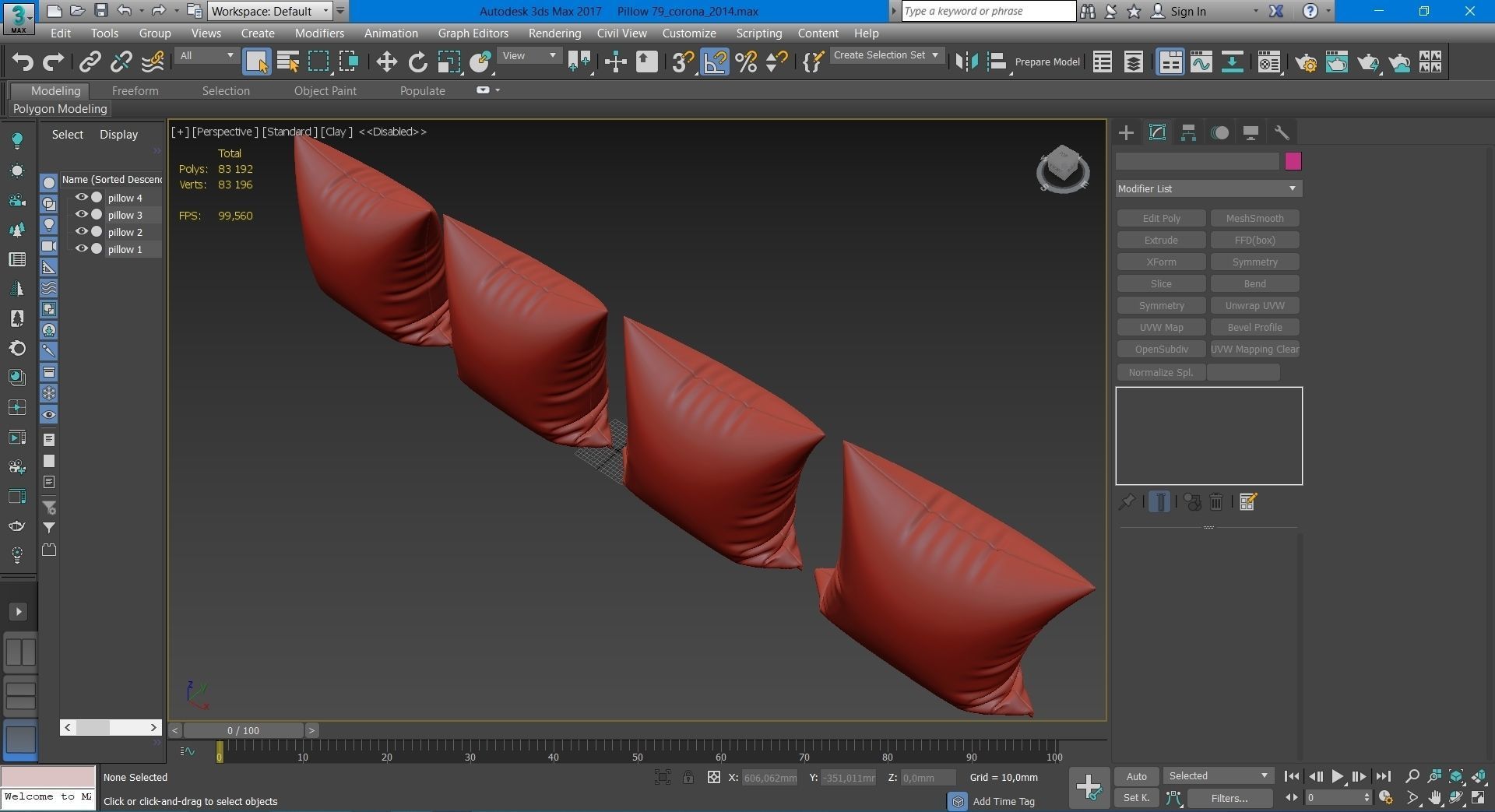The height and width of the screenshot is (812, 1495).
Task: Switch to the Hierarchy panel
Action: (x=1188, y=132)
